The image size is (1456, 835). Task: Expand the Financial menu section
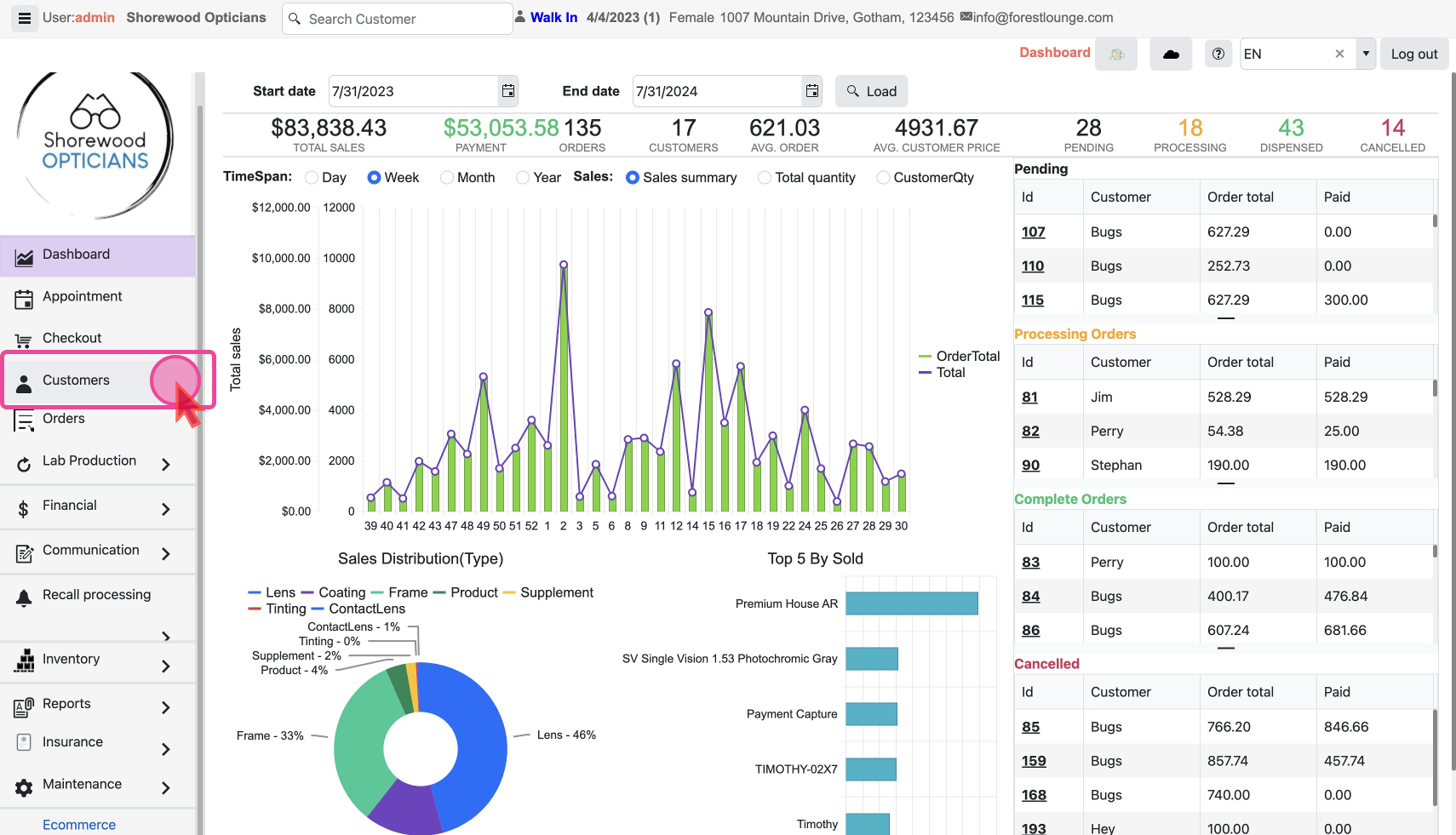(165, 509)
